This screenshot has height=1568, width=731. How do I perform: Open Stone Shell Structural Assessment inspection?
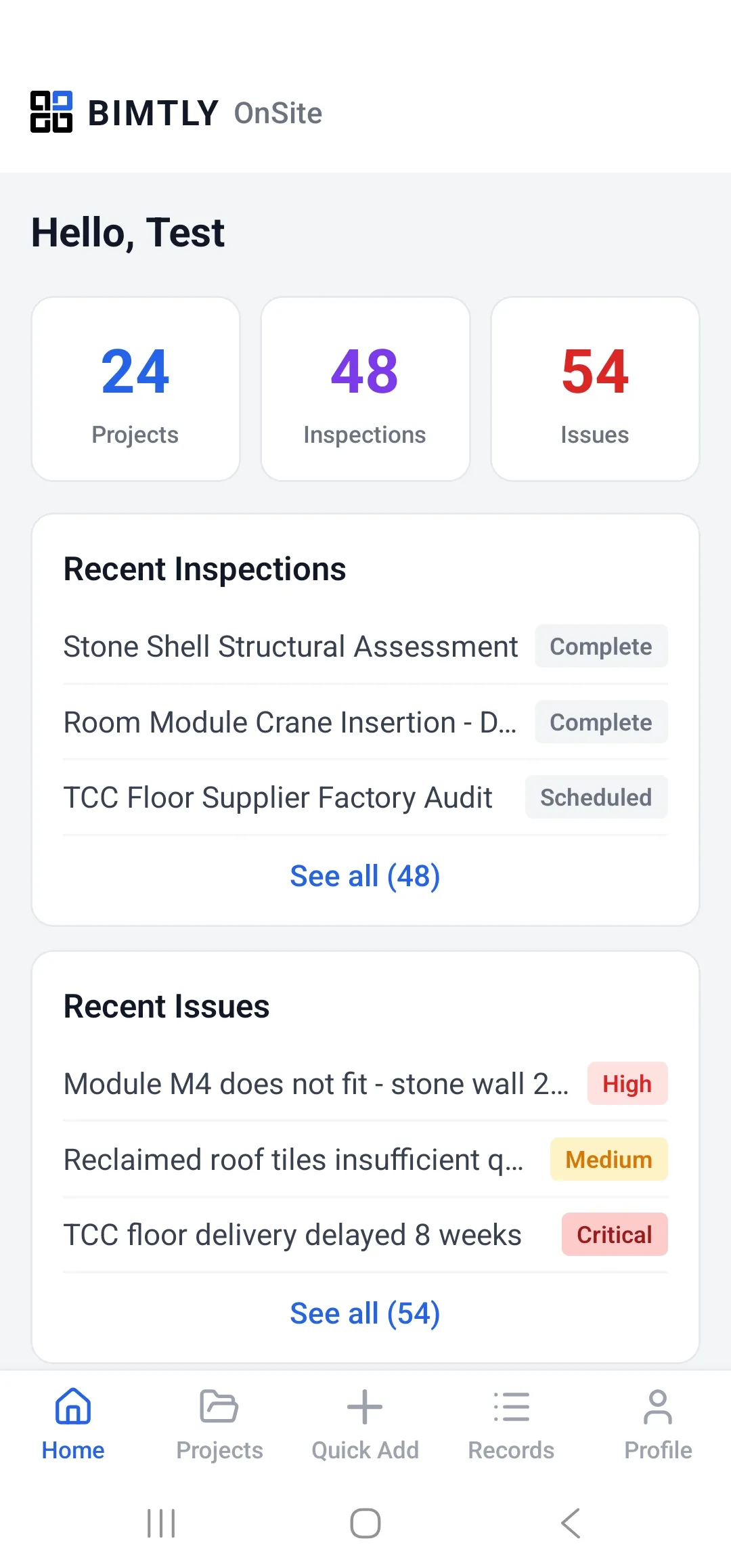click(x=291, y=647)
